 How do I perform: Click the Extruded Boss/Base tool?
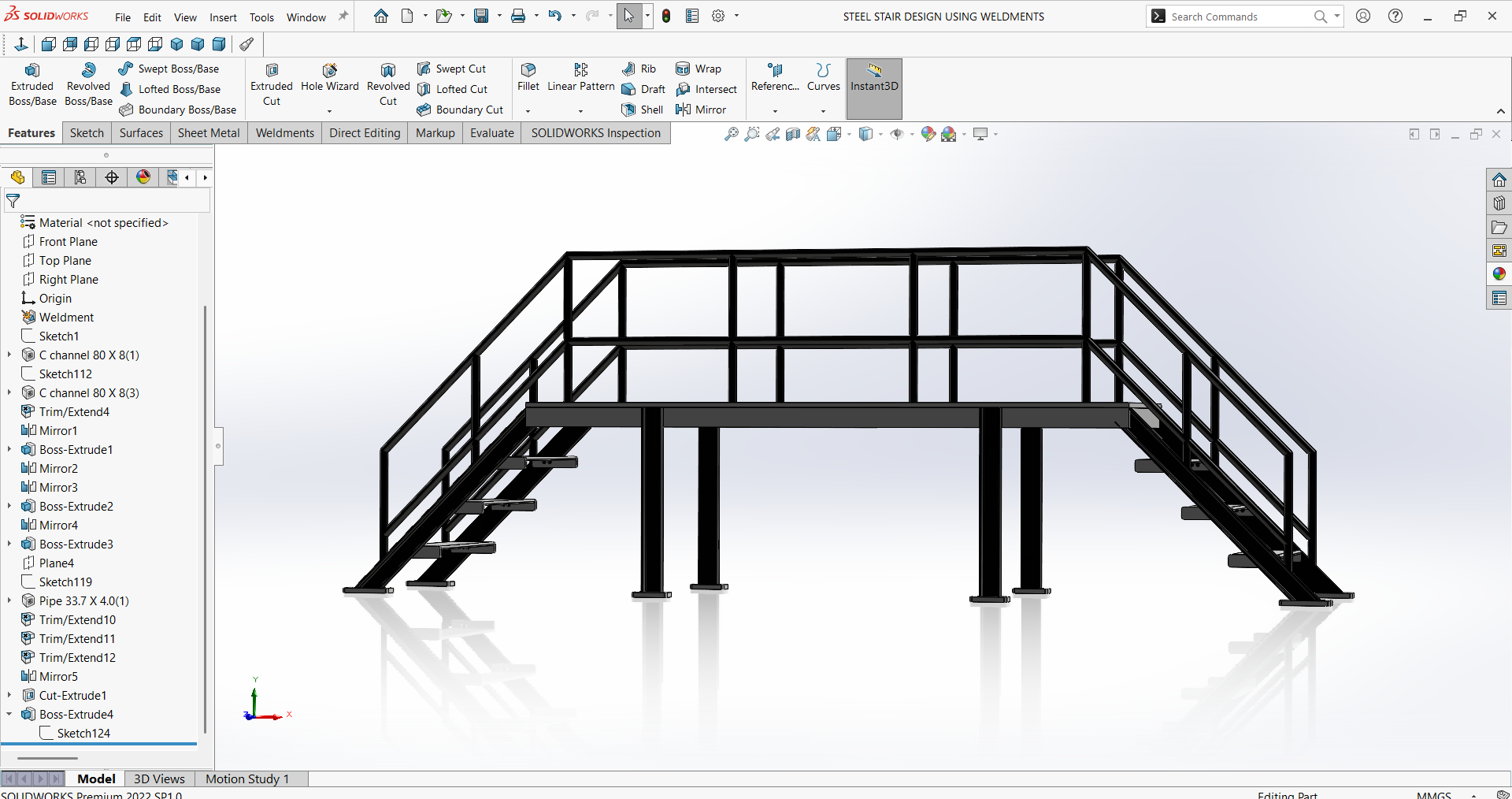[x=32, y=85]
